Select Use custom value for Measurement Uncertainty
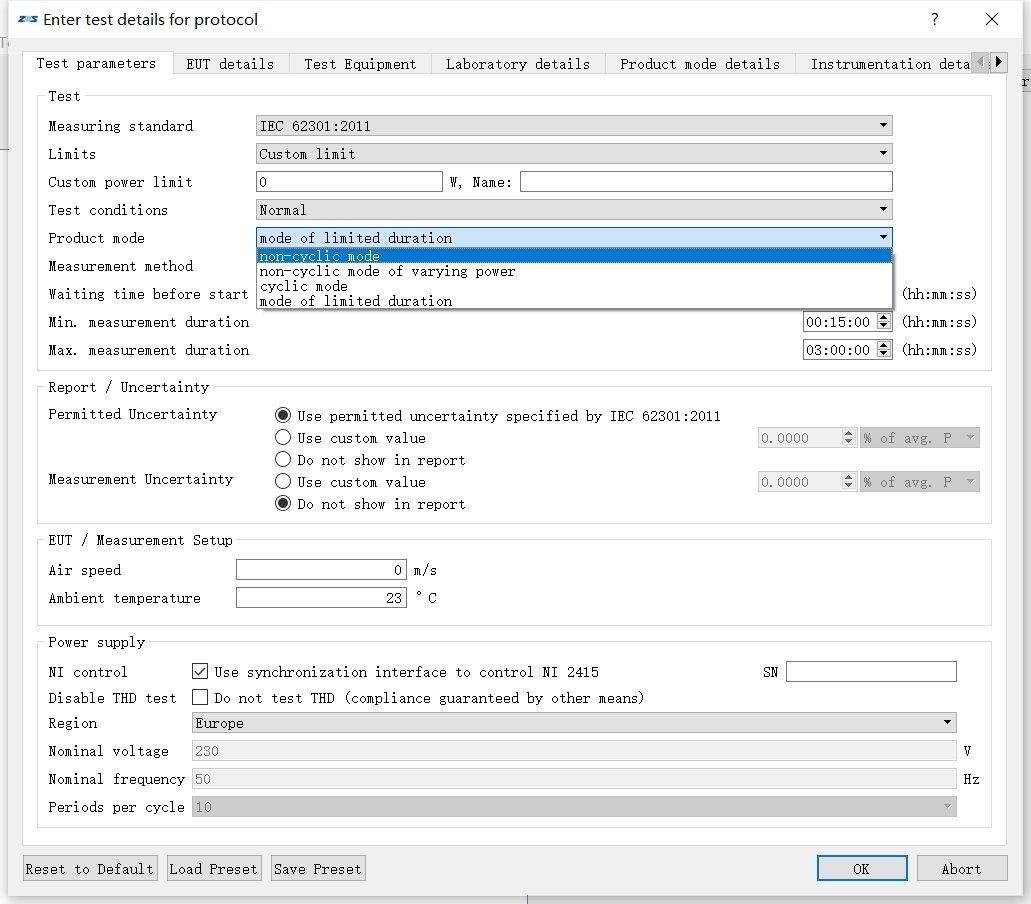The image size is (1031, 904). tap(283, 482)
